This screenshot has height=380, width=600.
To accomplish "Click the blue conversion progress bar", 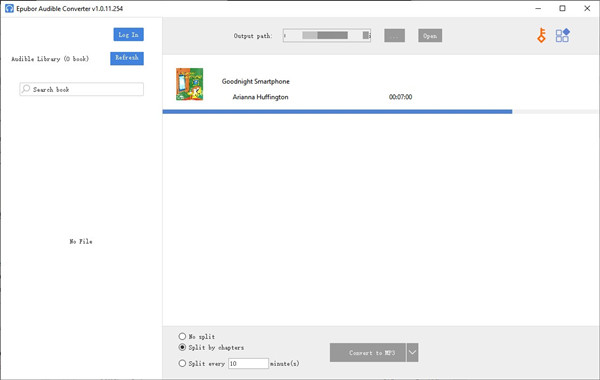I will point(337,112).
